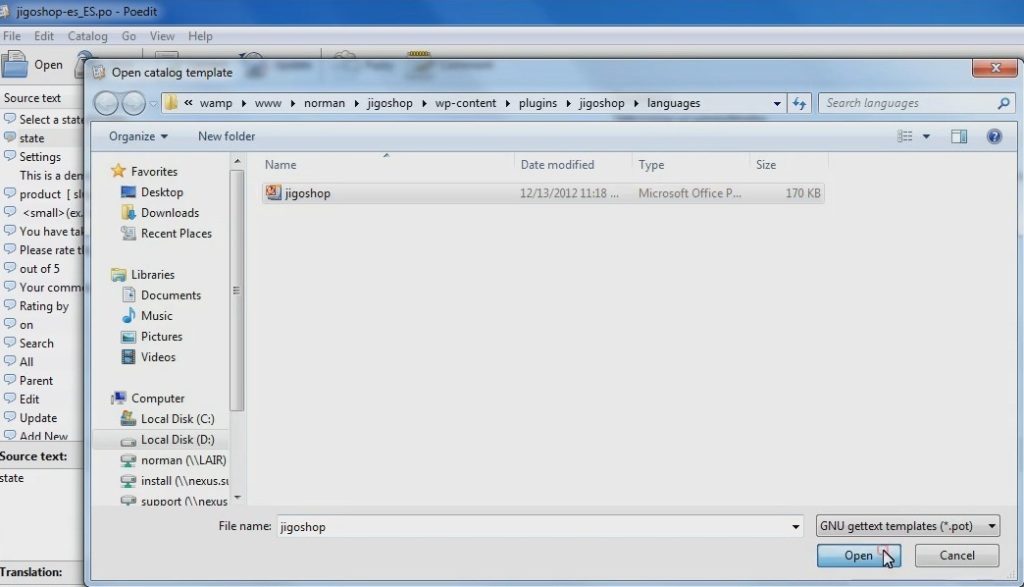Select Local Disk (C:) in sidebar
The width and height of the screenshot is (1024, 587).
click(176, 419)
